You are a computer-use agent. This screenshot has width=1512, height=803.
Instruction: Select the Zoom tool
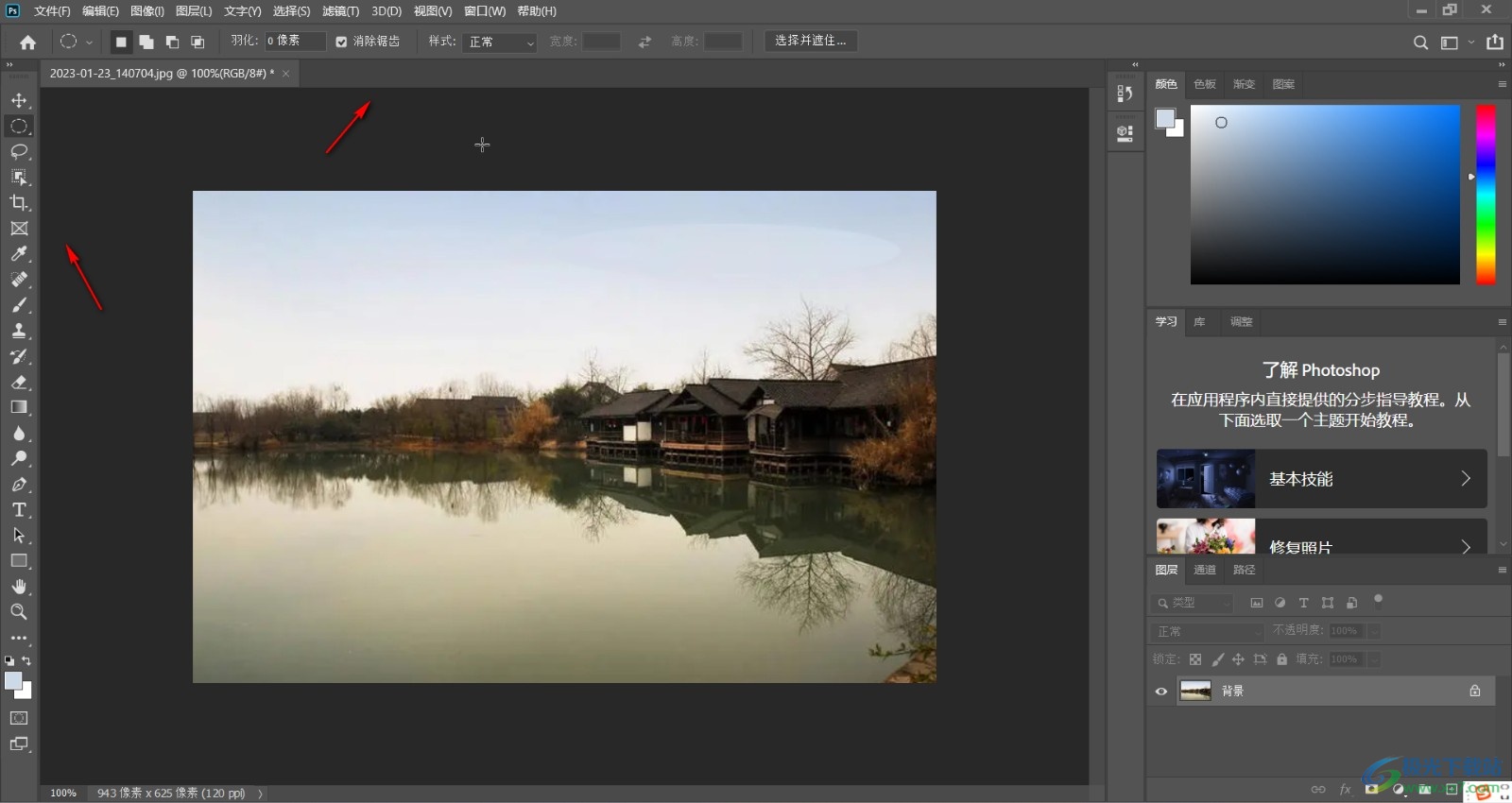pyautogui.click(x=19, y=611)
